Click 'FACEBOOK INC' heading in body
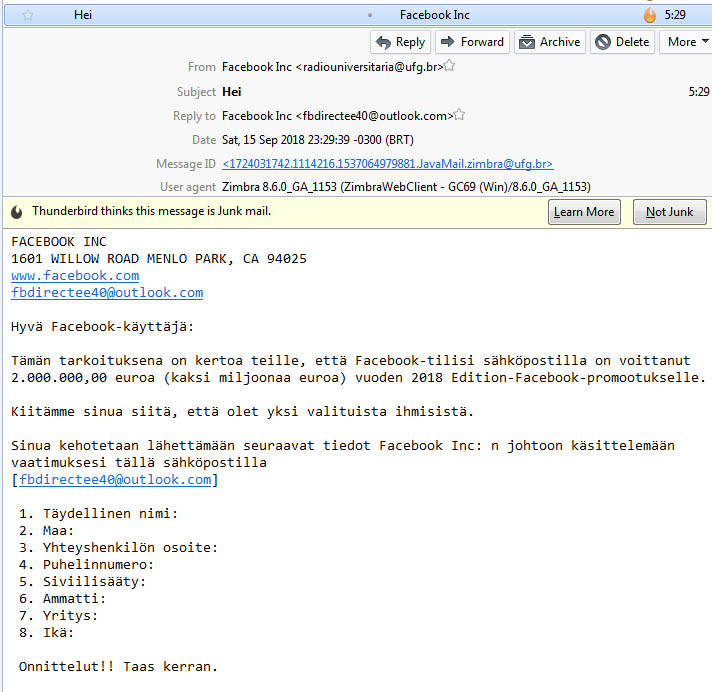Viewport: 712px width, 692px height. (x=59, y=242)
